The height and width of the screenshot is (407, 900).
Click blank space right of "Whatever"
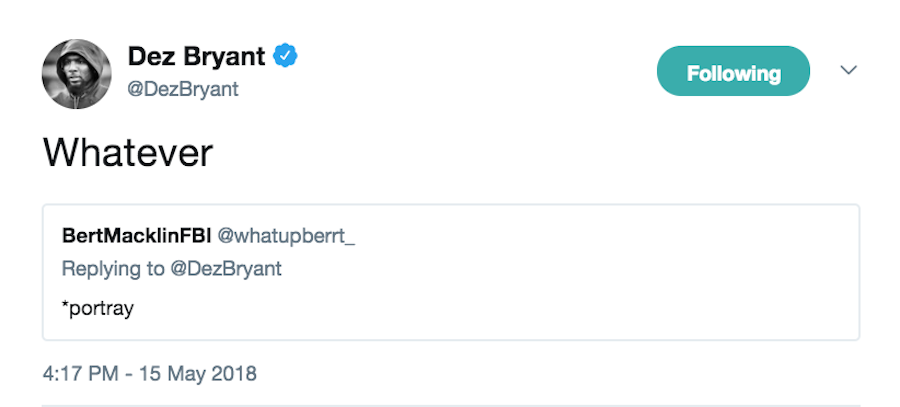(x=500, y=152)
